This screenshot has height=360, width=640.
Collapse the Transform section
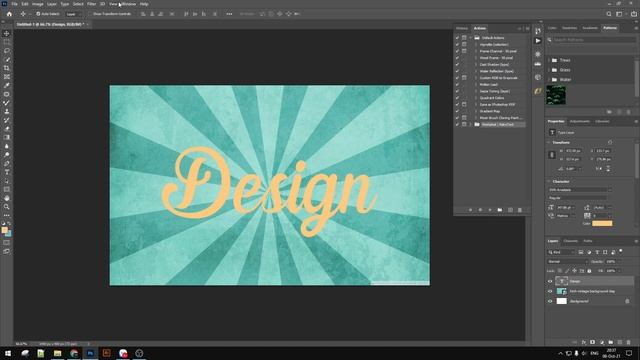(549, 142)
